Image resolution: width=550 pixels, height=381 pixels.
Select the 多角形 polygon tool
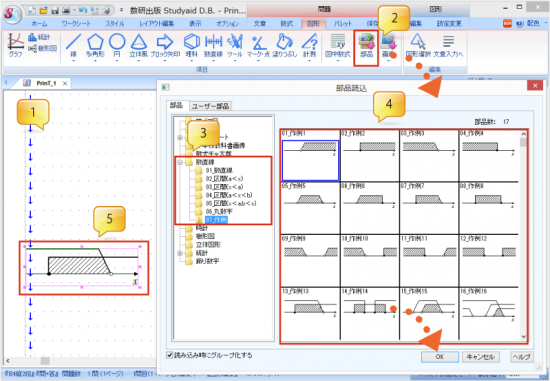(95, 46)
